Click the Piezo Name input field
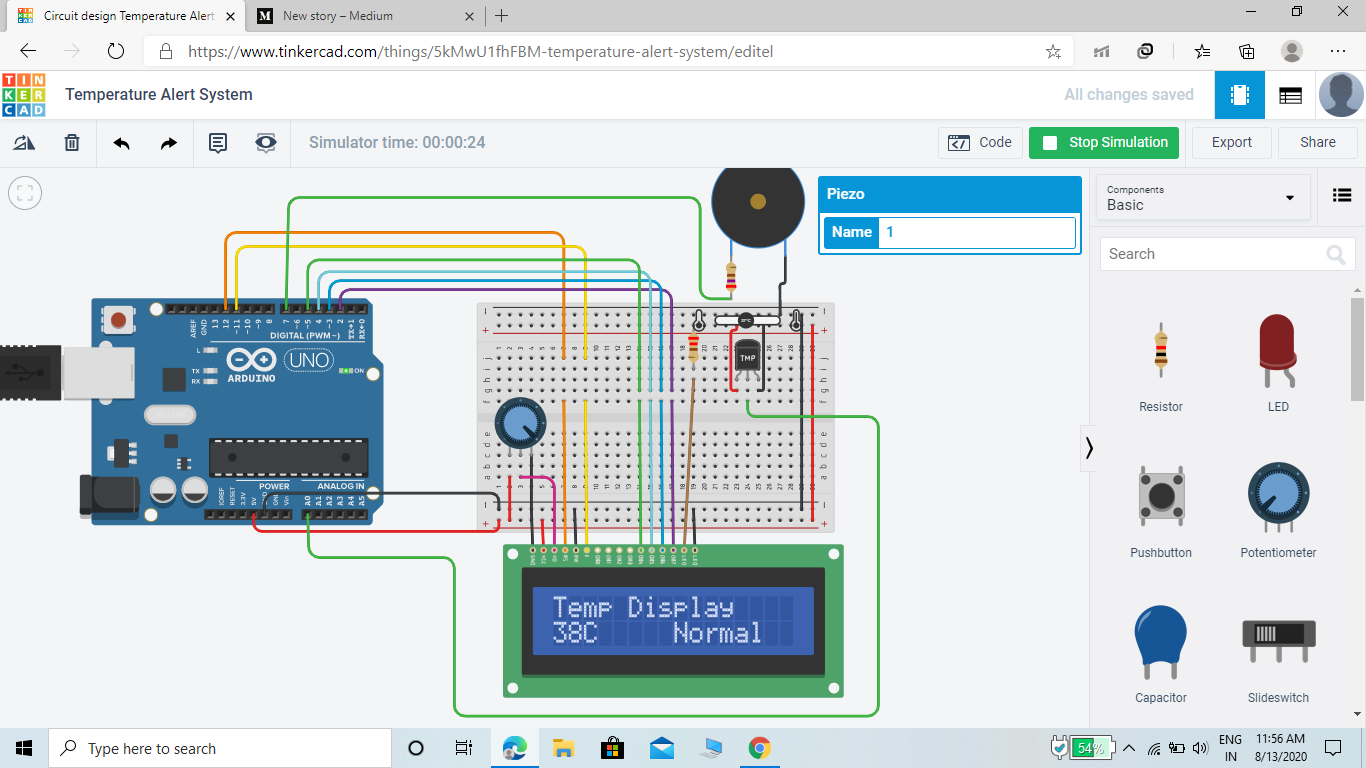 (x=975, y=232)
